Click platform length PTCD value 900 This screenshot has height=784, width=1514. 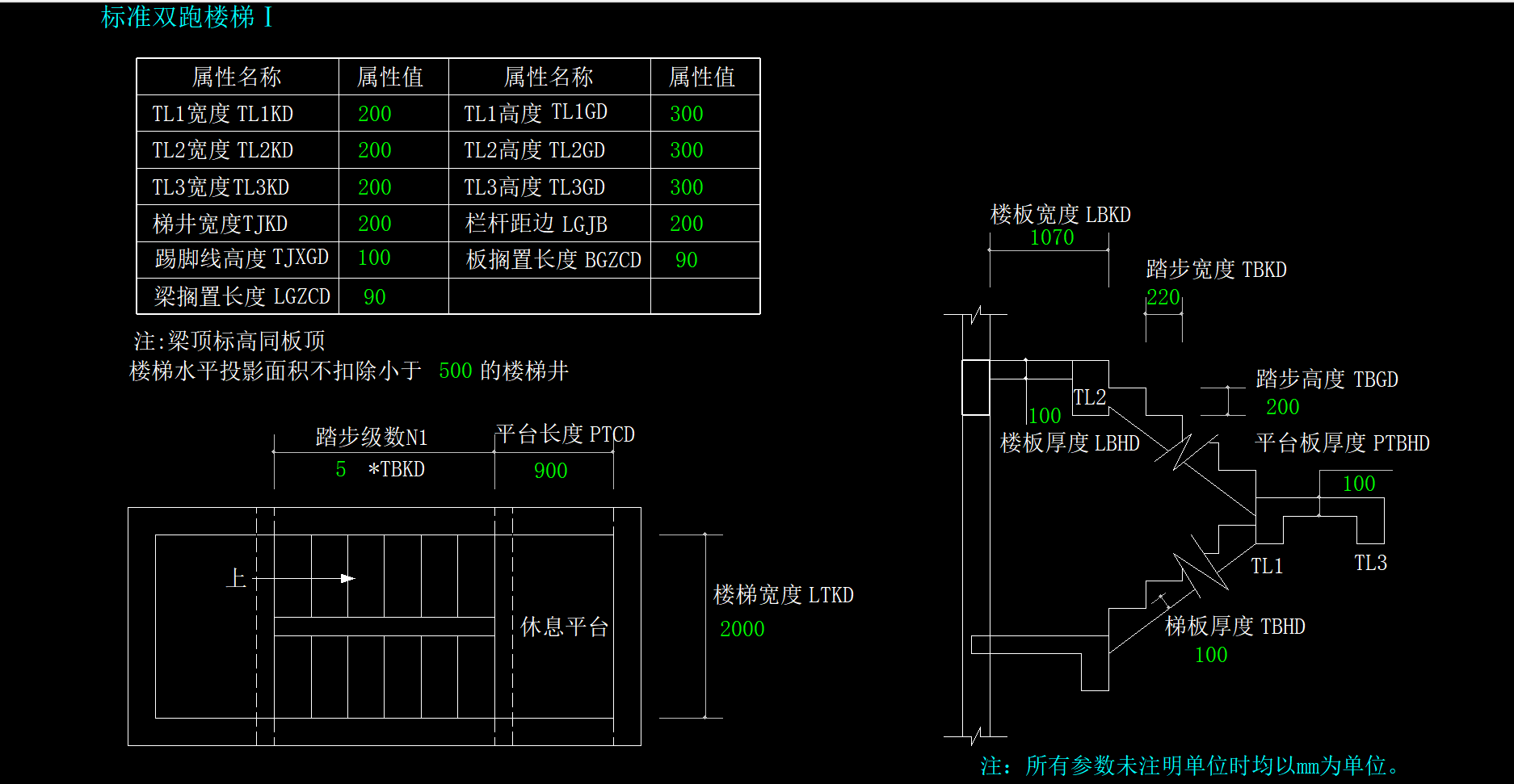[x=551, y=471]
